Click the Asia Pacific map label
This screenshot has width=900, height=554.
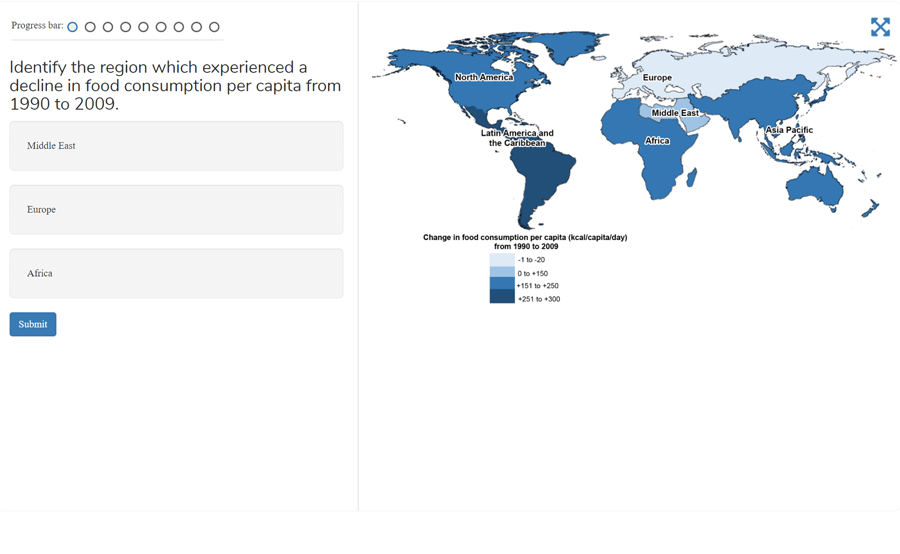pyautogui.click(x=789, y=130)
